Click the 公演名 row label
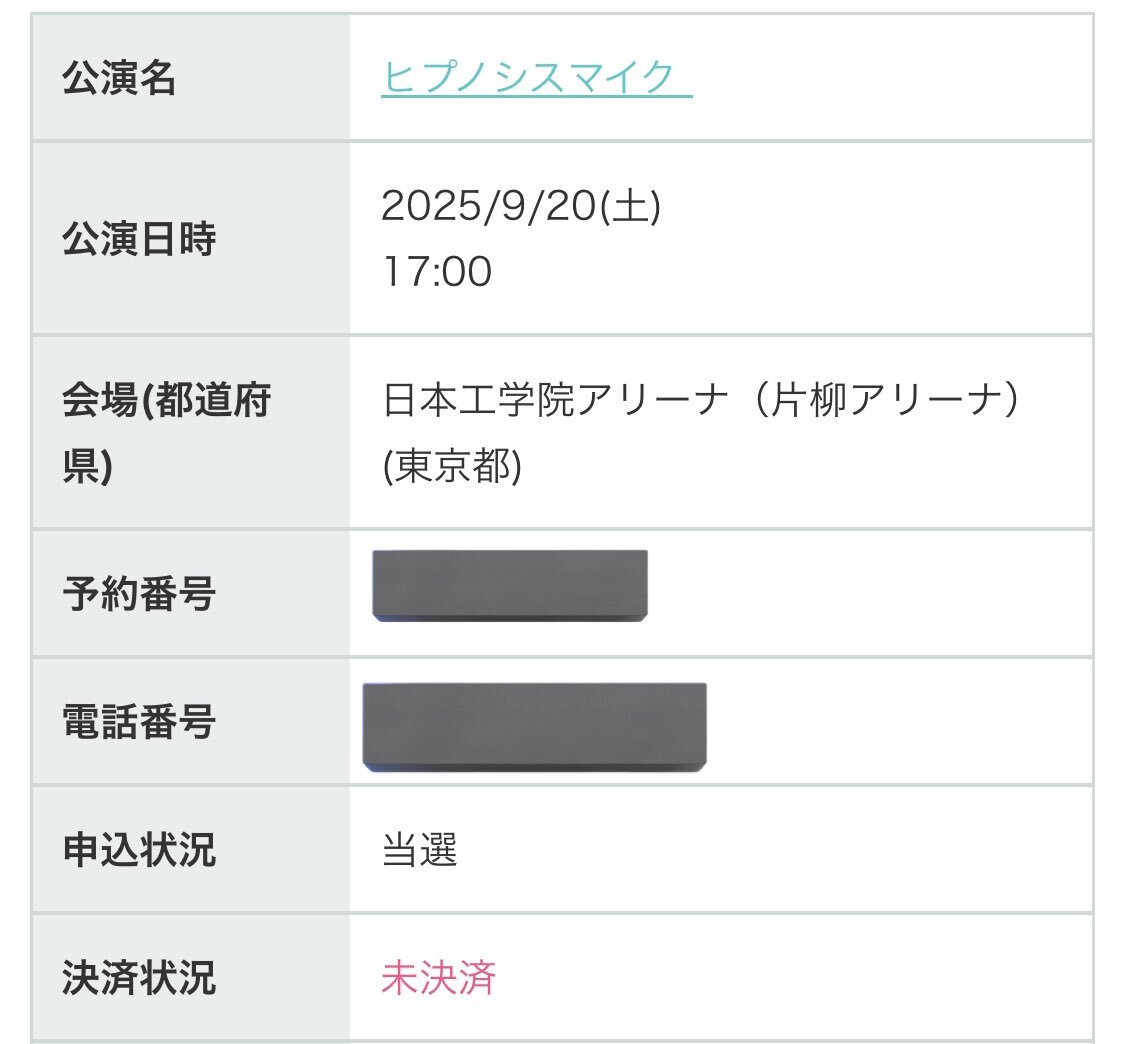The width and height of the screenshot is (1125, 1044). coord(119,78)
